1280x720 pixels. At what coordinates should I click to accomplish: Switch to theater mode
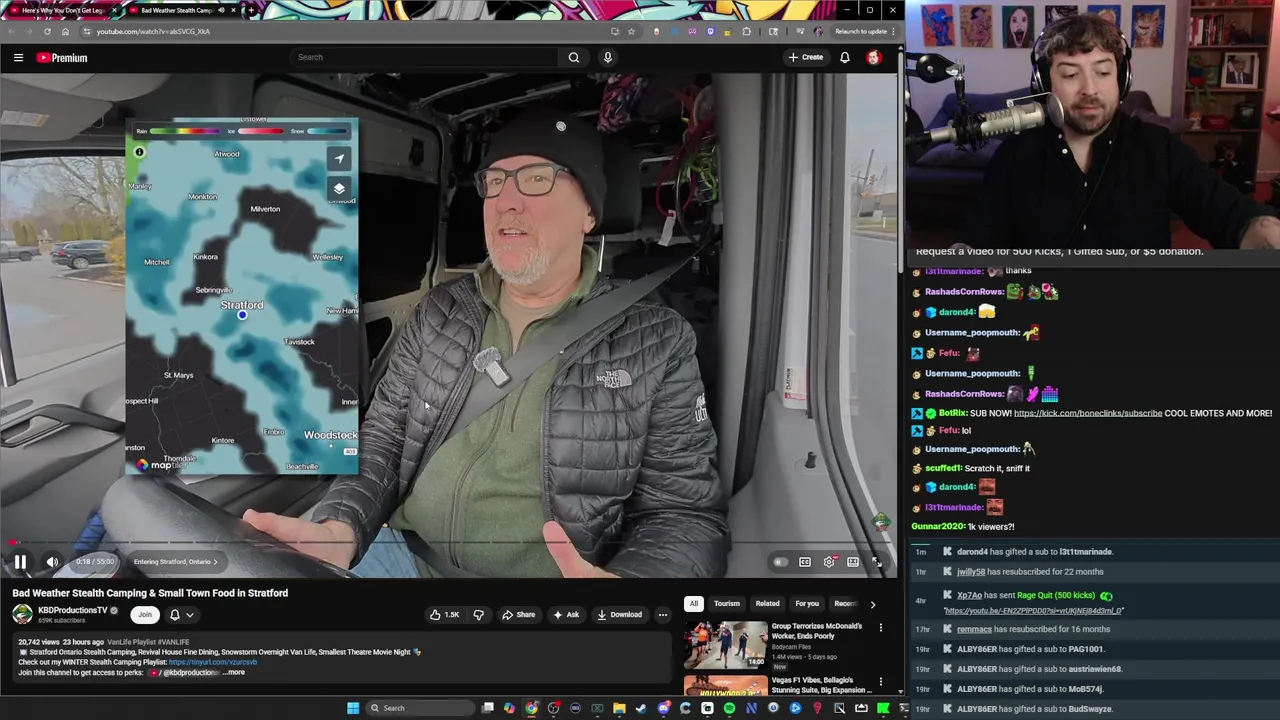853,562
